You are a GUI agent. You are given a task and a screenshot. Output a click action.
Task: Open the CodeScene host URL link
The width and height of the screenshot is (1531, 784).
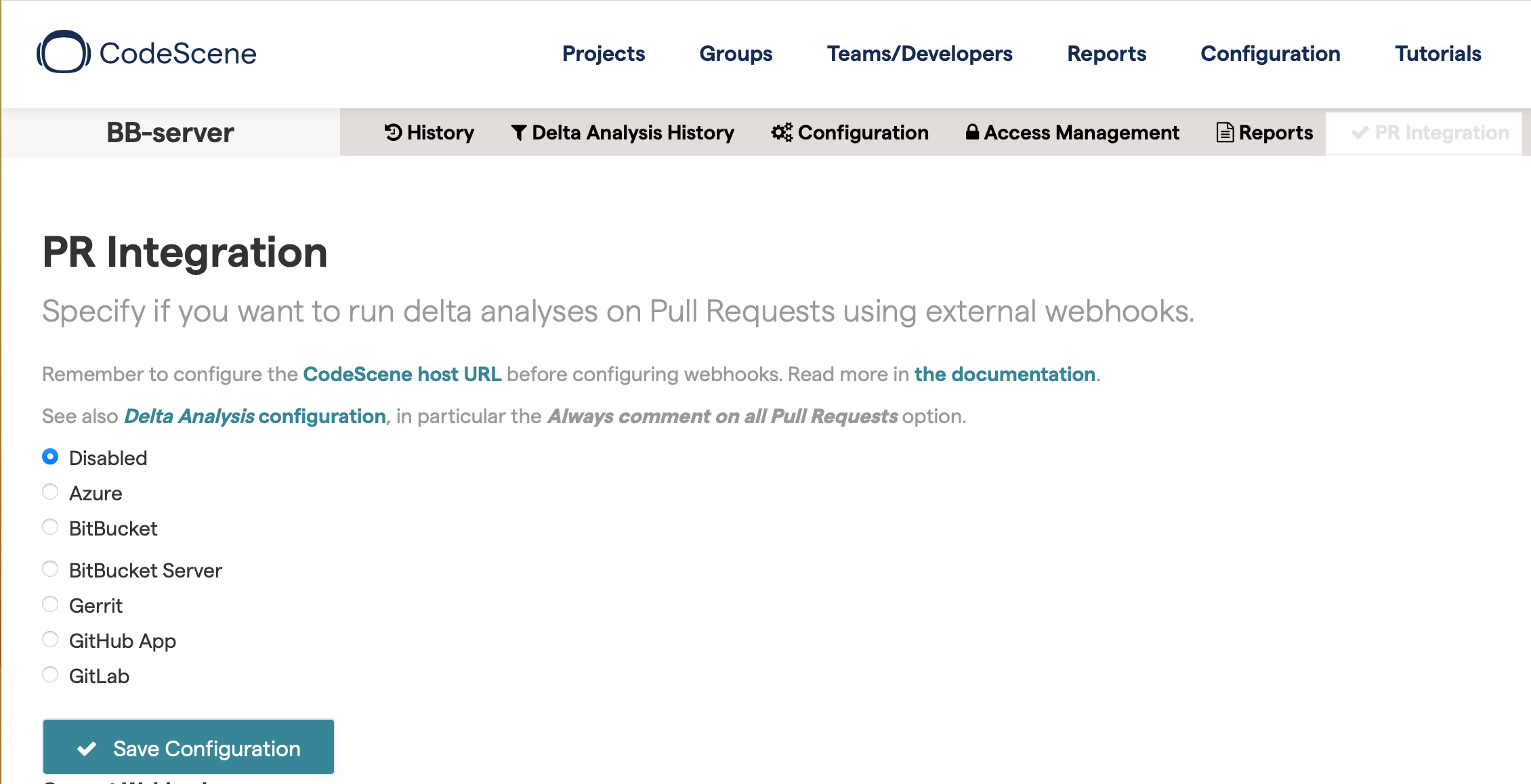click(402, 374)
